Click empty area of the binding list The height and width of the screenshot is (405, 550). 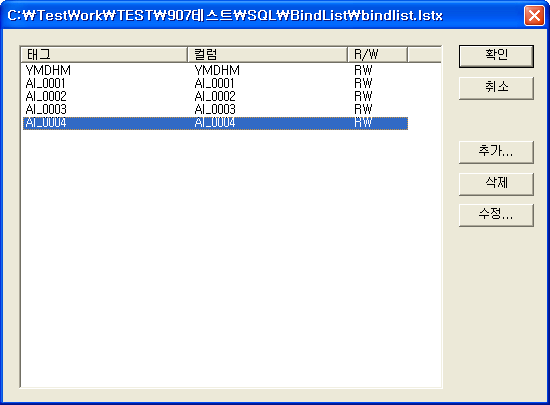(231, 258)
